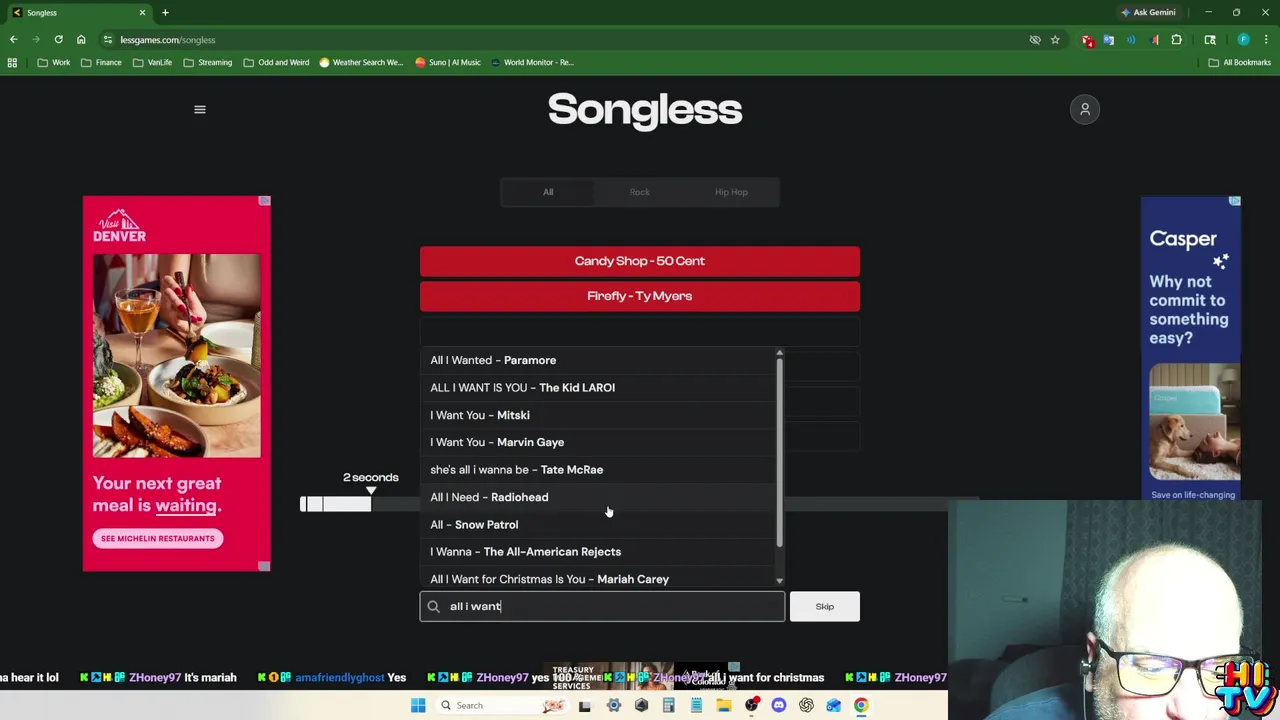The image size is (1280, 720).
Task: Open the World Monitor bookmark
Action: click(x=532, y=62)
